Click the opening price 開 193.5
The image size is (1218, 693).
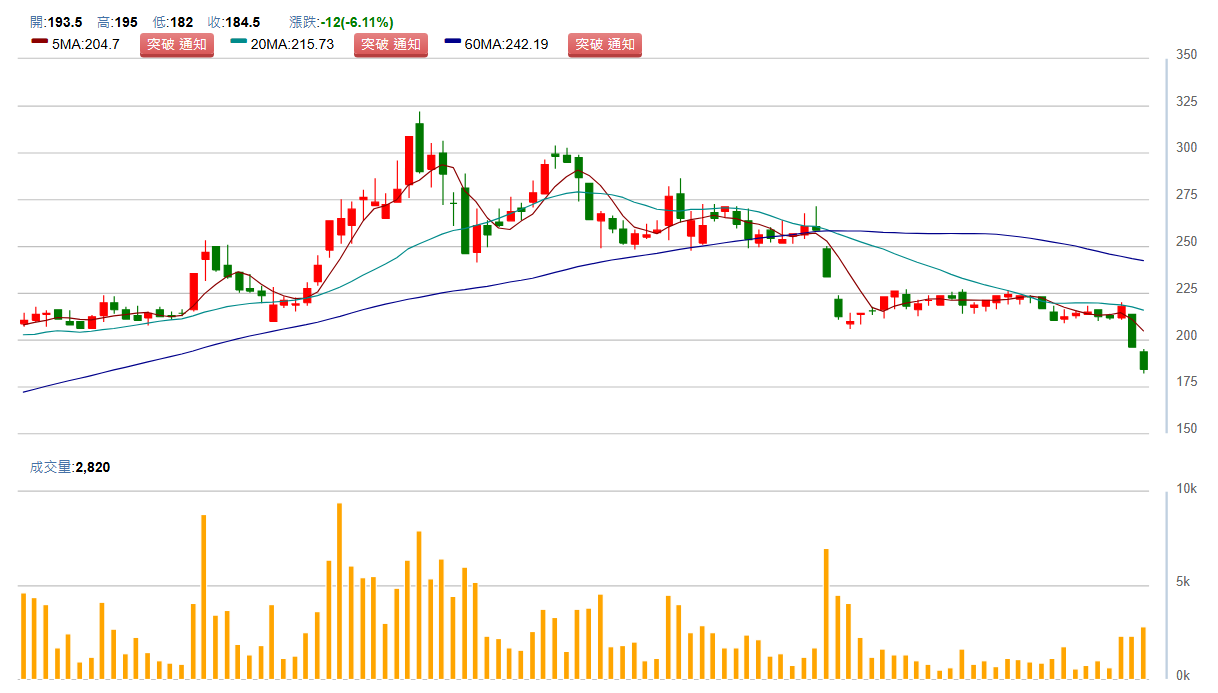coord(56,22)
